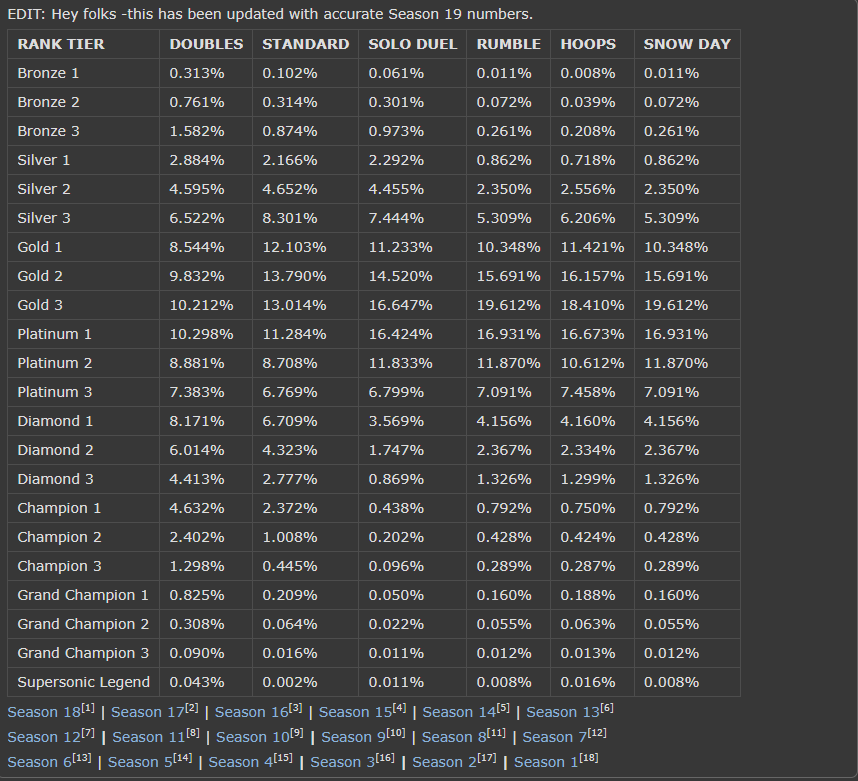Click the STANDARD column header
The image size is (858, 781).
[305, 44]
